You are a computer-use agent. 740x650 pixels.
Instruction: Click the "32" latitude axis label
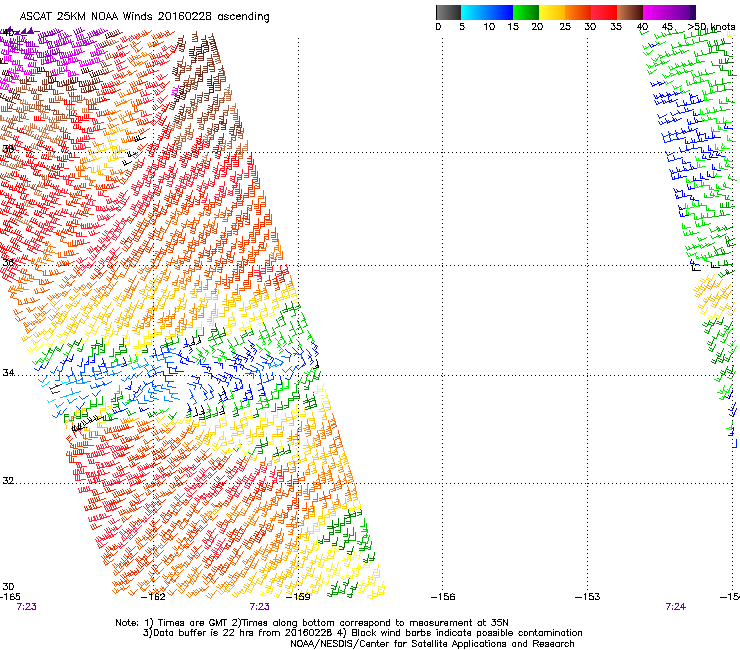pyautogui.click(x=8, y=481)
